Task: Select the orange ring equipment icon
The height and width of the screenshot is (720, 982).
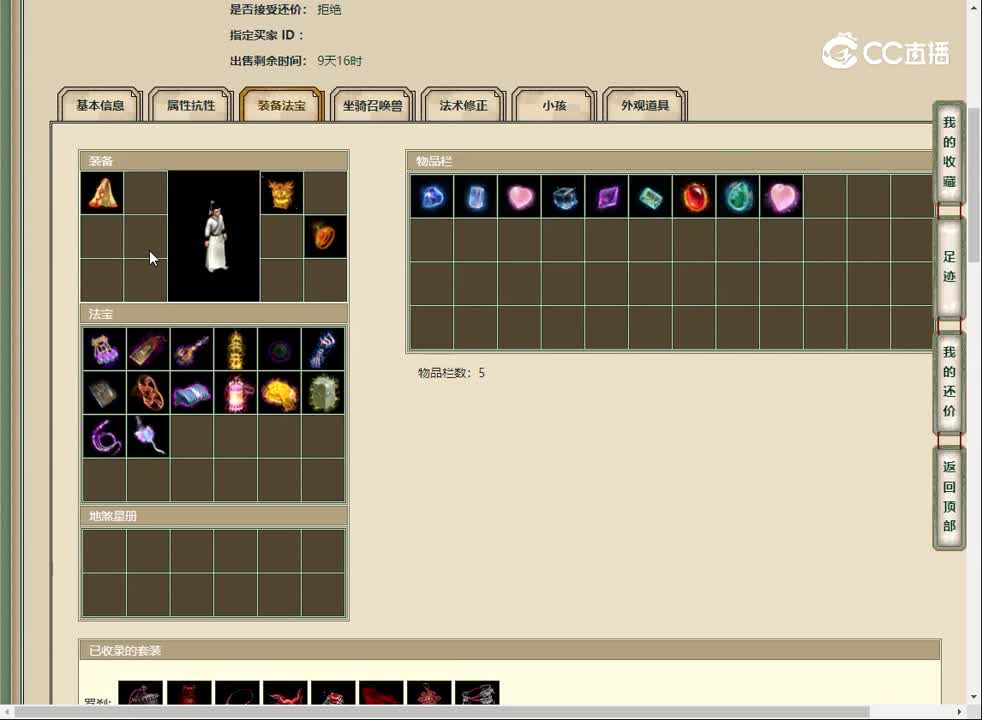Action: pos(325,237)
